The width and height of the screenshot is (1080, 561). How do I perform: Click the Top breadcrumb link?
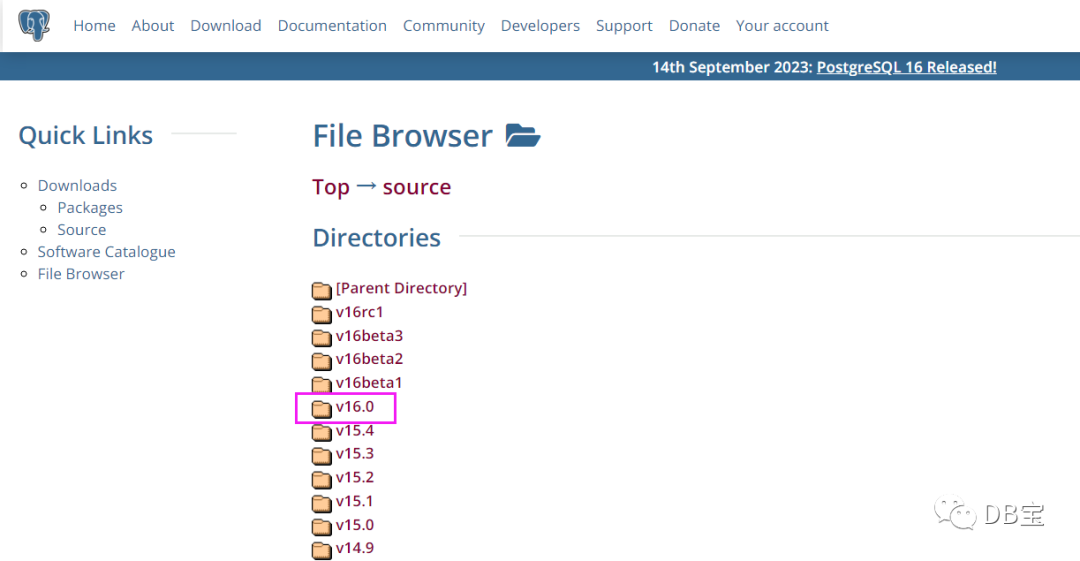pos(331,187)
